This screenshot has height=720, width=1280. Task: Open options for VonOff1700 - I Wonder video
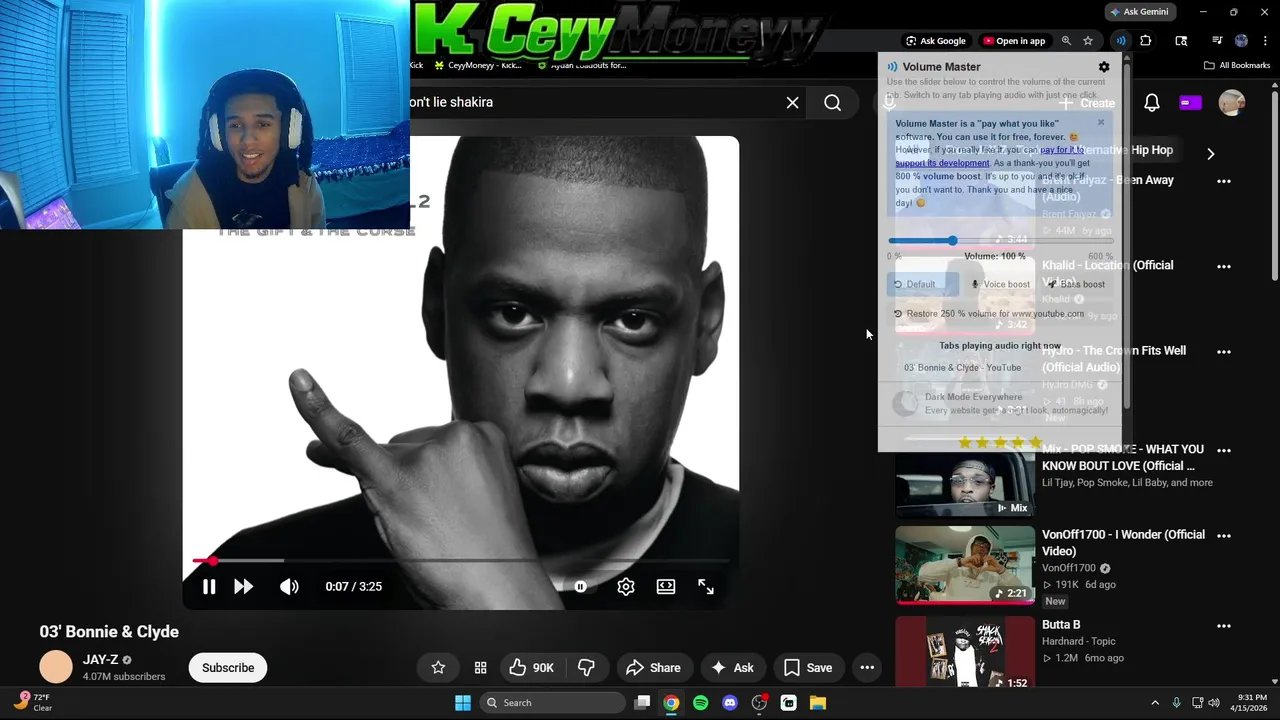click(x=1224, y=535)
